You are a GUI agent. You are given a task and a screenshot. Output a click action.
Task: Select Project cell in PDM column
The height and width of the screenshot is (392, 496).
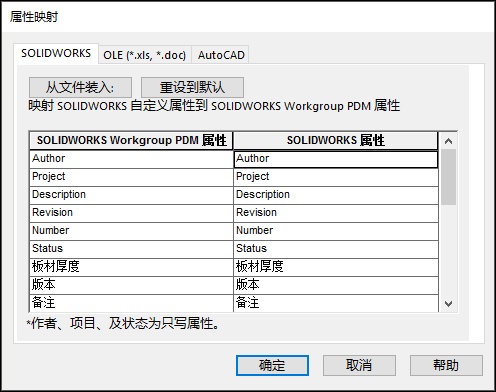[x=131, y=177]
